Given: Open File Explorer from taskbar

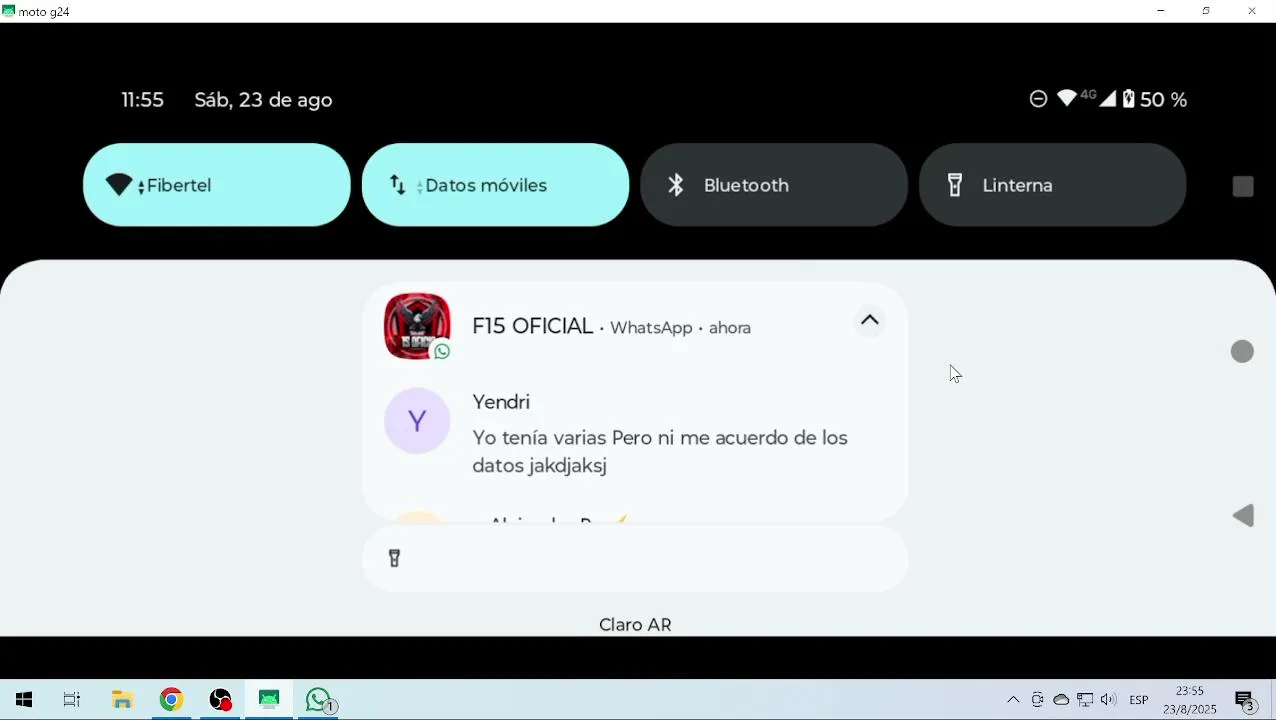Looking at the screenshot, I should [122, 700].
